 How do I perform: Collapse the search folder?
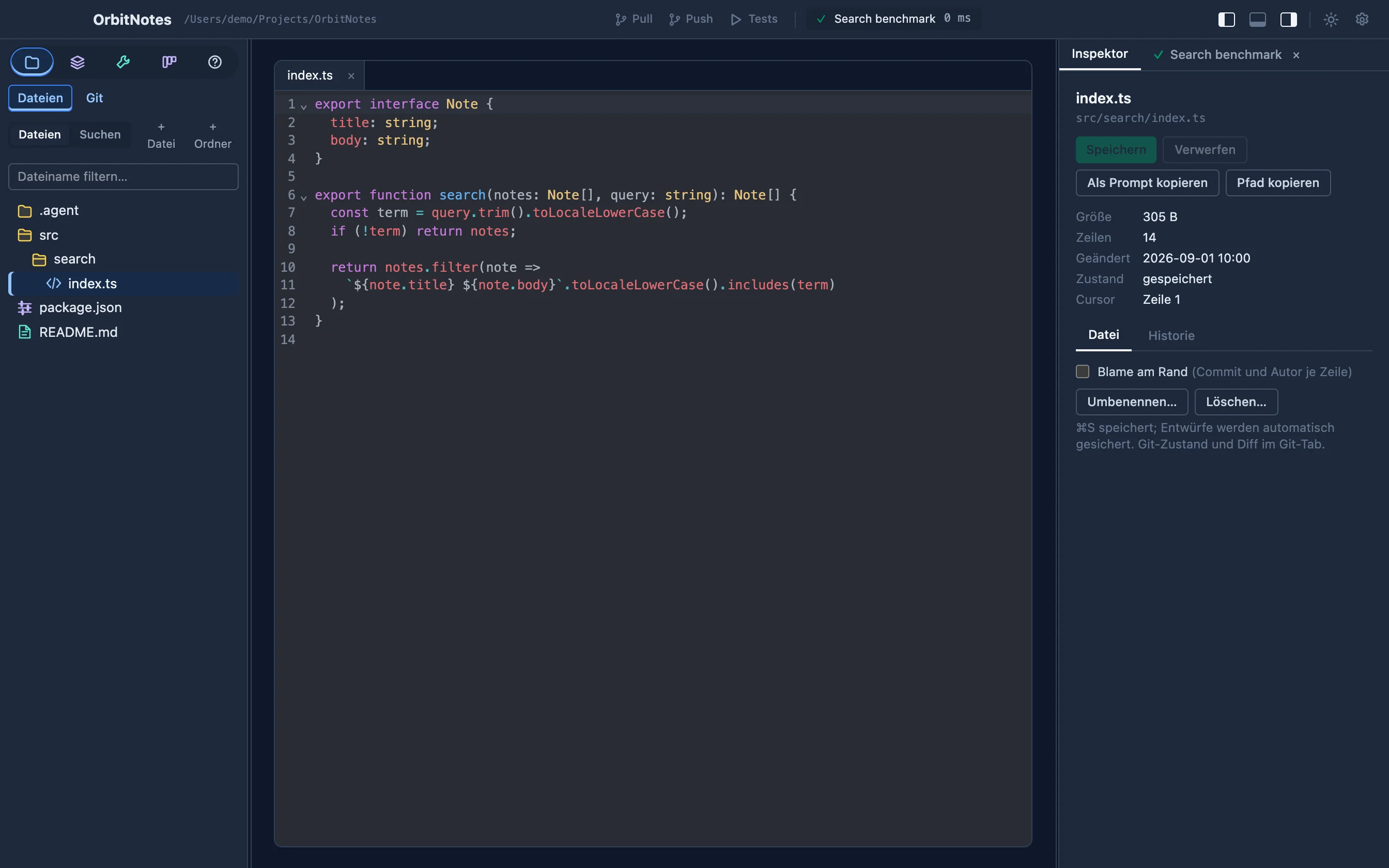click(x=124, y=259)
